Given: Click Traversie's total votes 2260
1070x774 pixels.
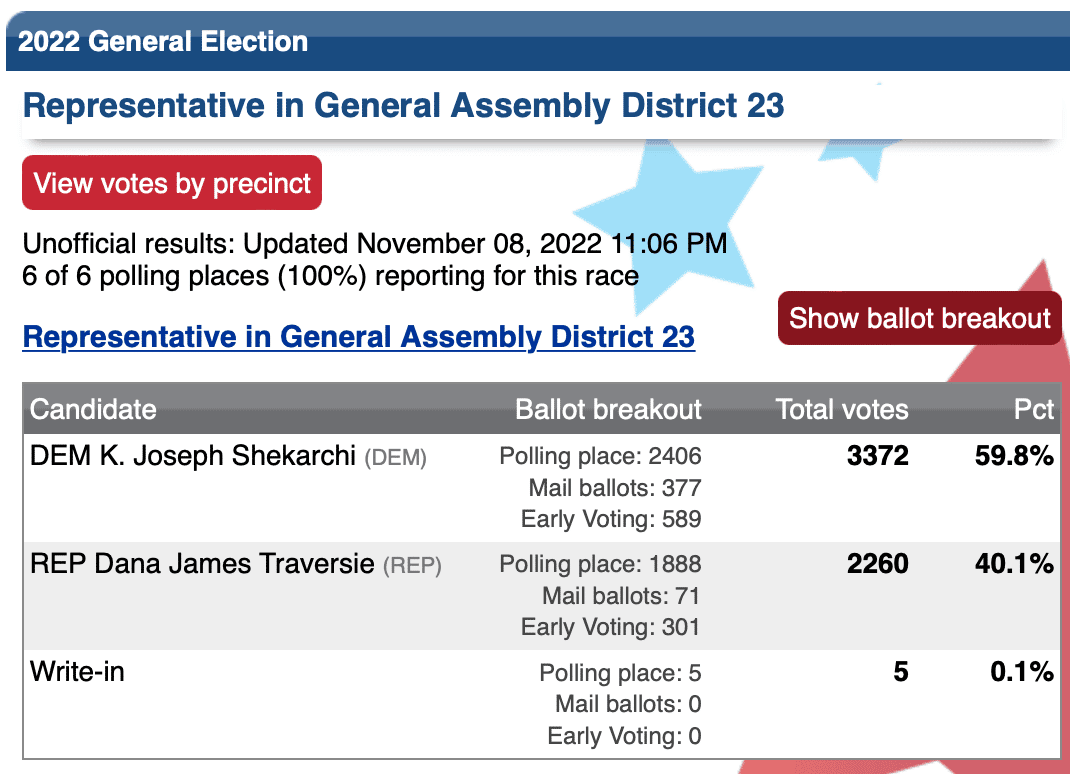Looking at the screenshot, I should tap(878, 563).
